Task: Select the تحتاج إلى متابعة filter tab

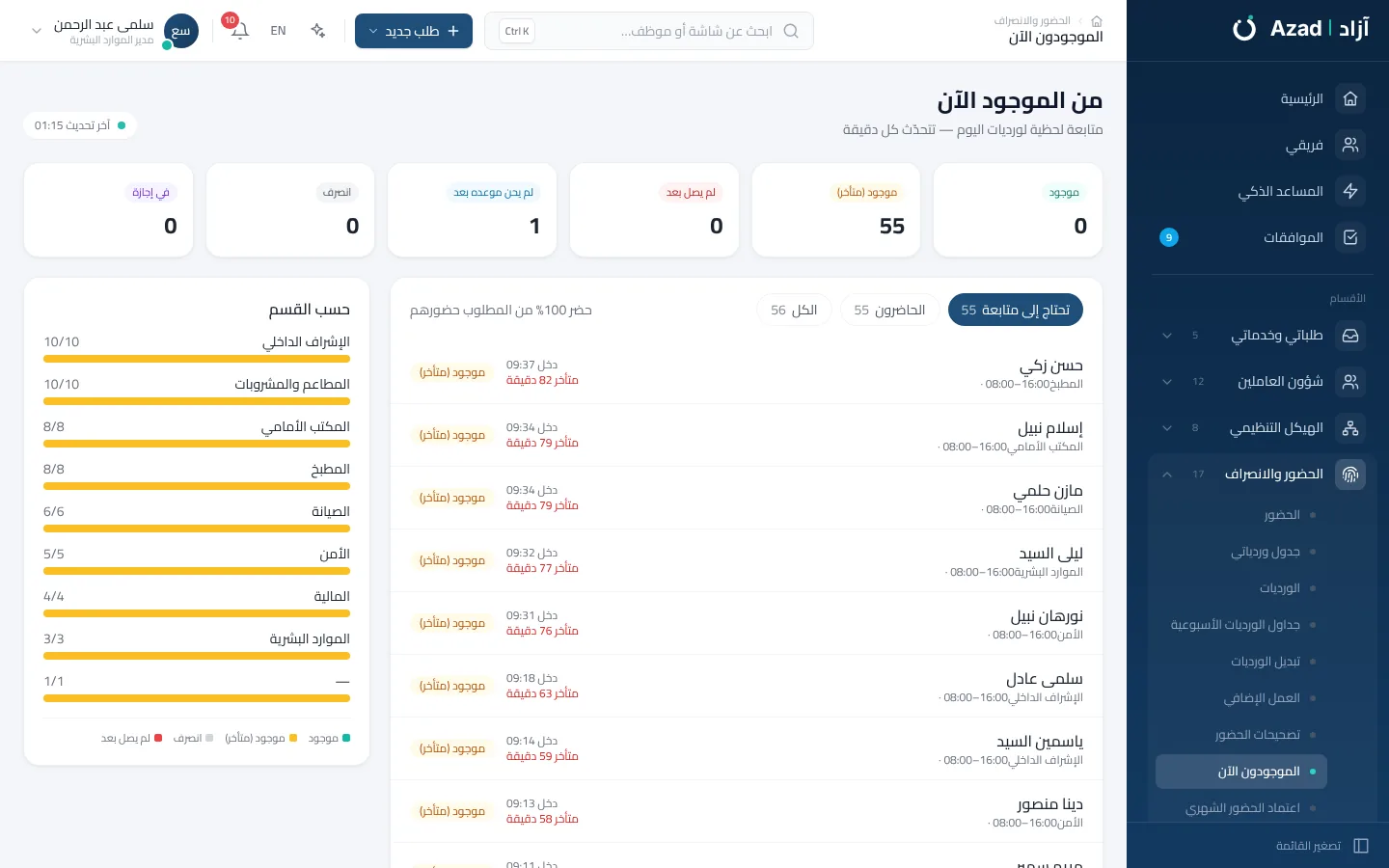Action: (x=1016, y=310)
